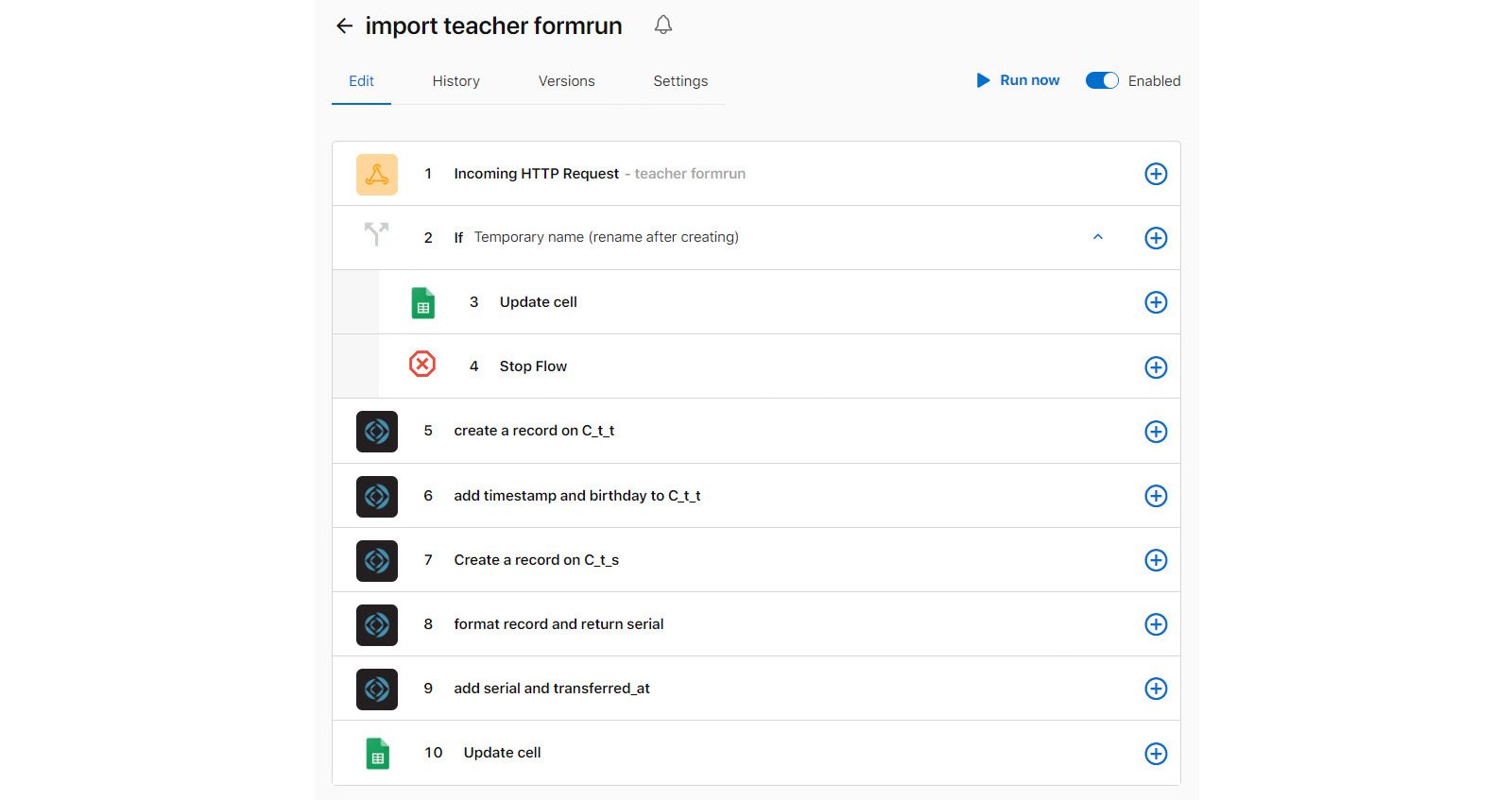This screenshot has width=1512, height=800.
Task: Click the Google Sheets icon on step 3
Action: 422,303
